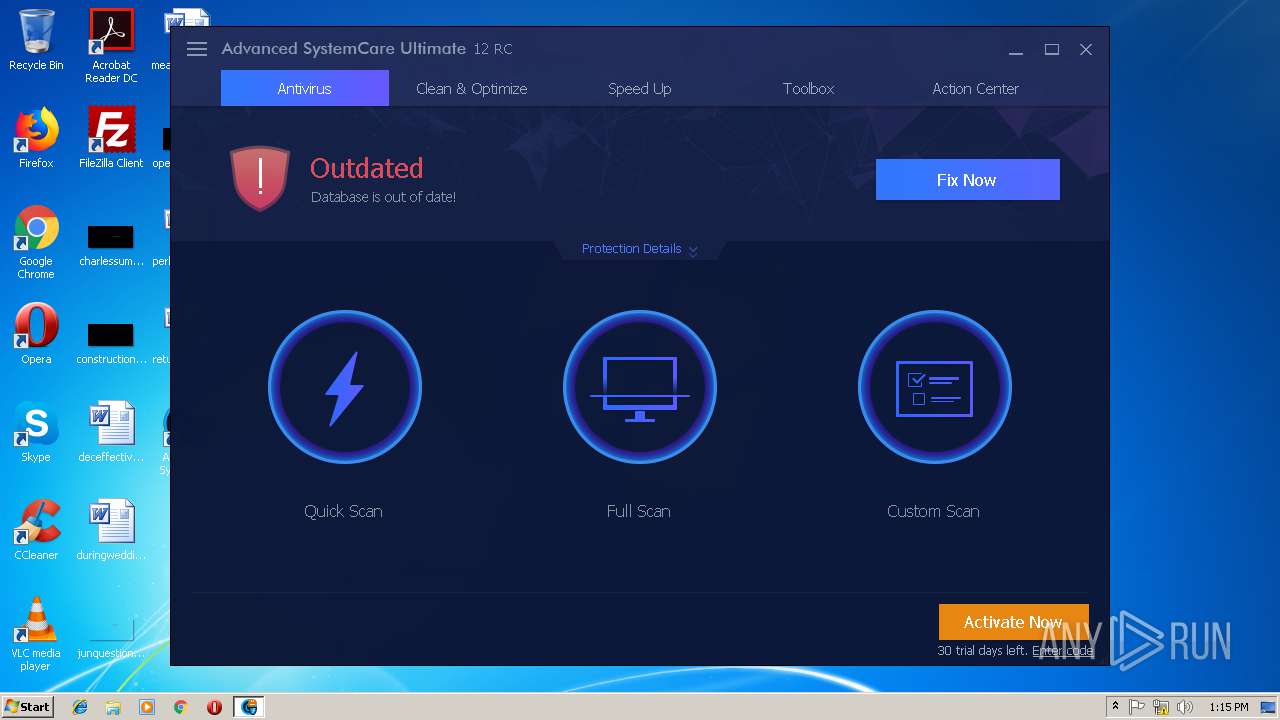Launch Internet Explorer from taskbar
Screen dimensions: 1280x720
80,707
